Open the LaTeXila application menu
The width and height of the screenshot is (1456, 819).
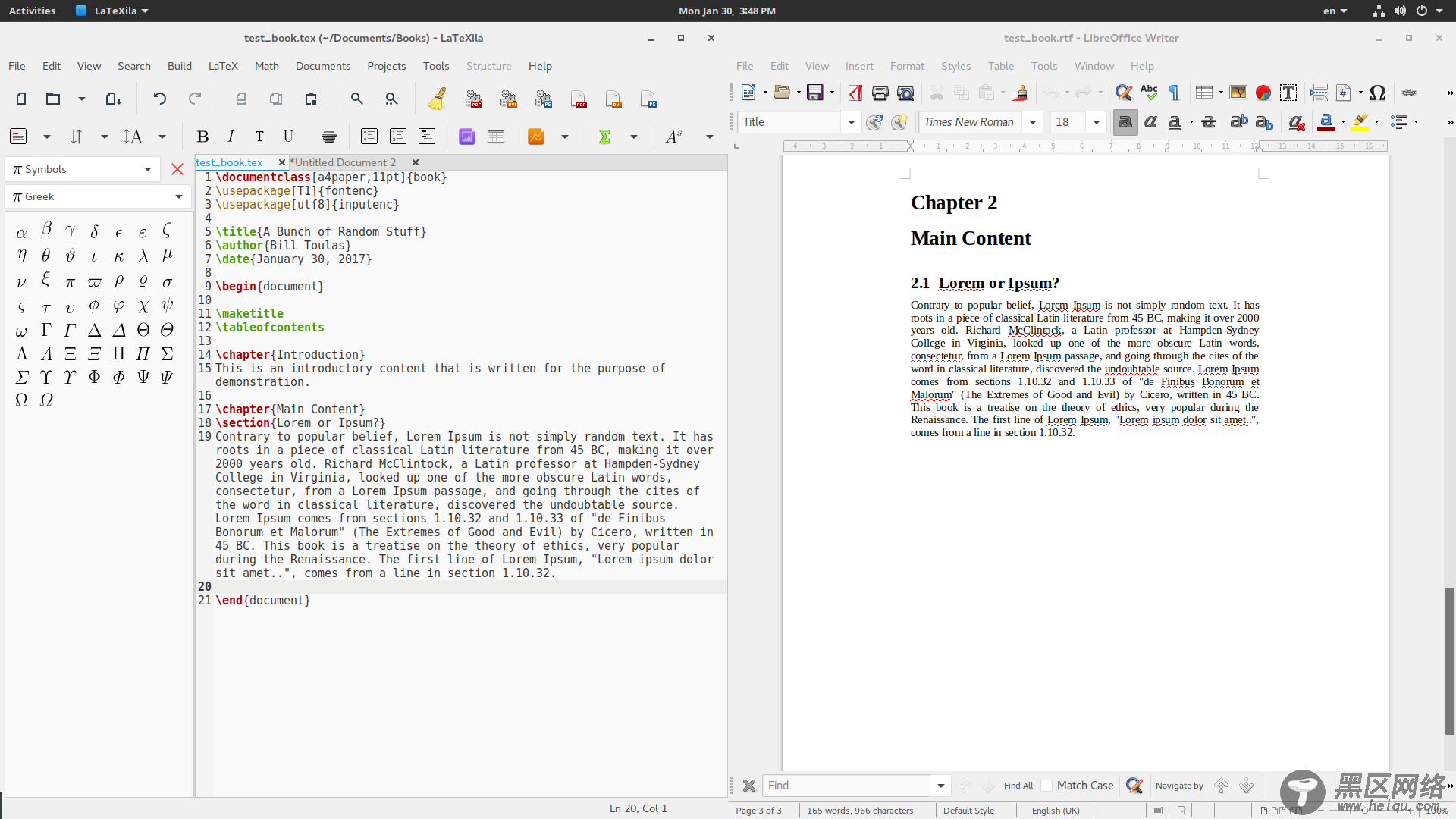(112, 11)
